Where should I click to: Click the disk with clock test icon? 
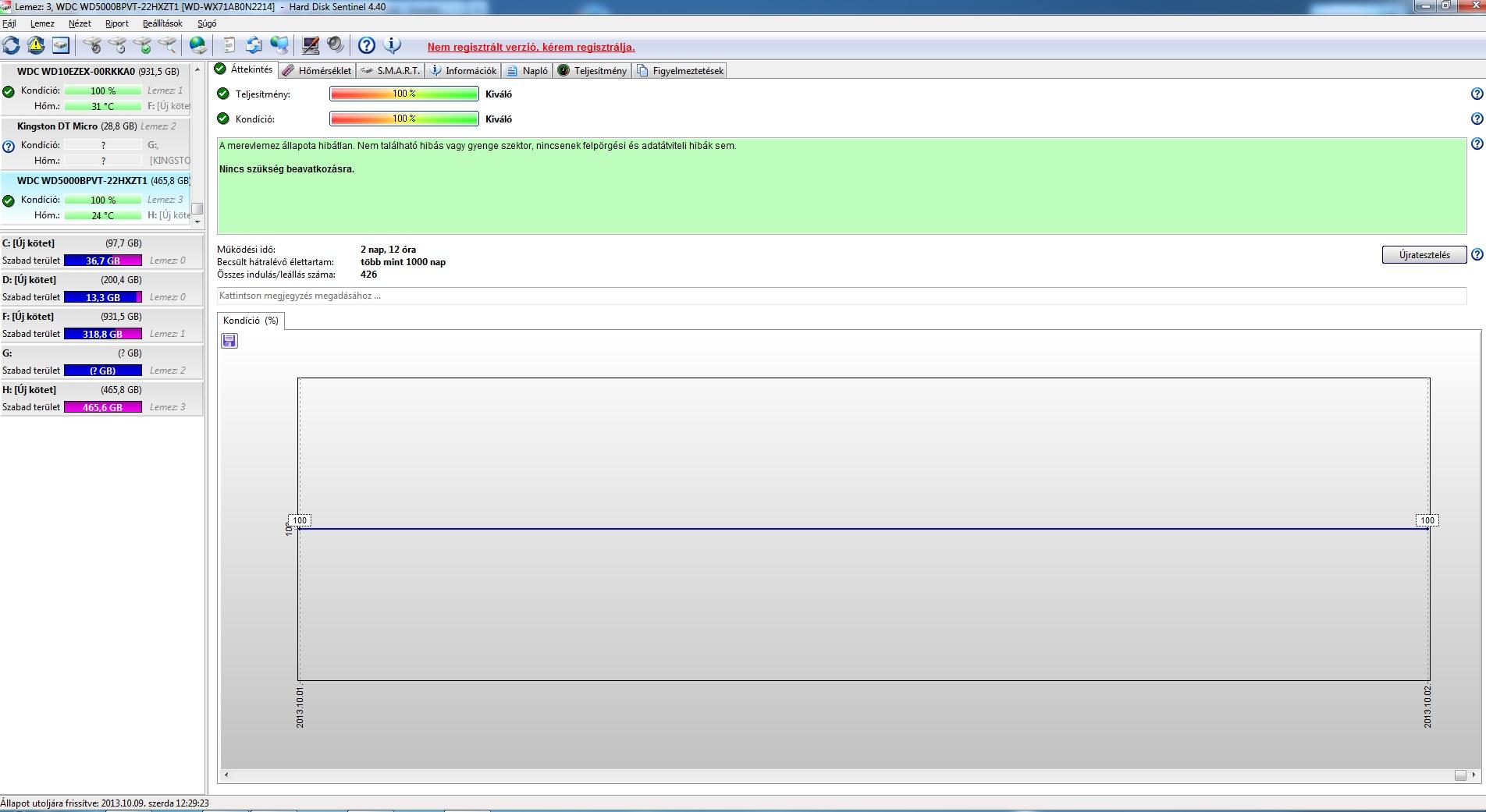pyautogui.click(x=117, y=45)
